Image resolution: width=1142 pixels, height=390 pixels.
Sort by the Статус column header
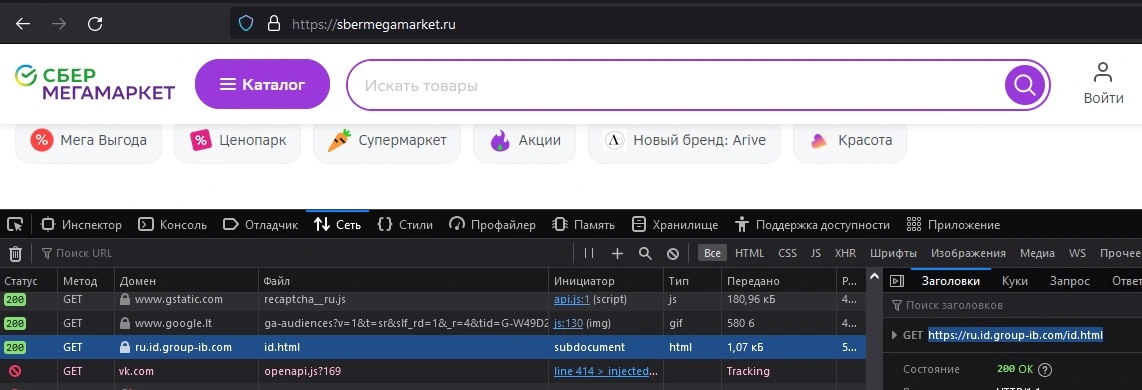[x=28, y=281]
